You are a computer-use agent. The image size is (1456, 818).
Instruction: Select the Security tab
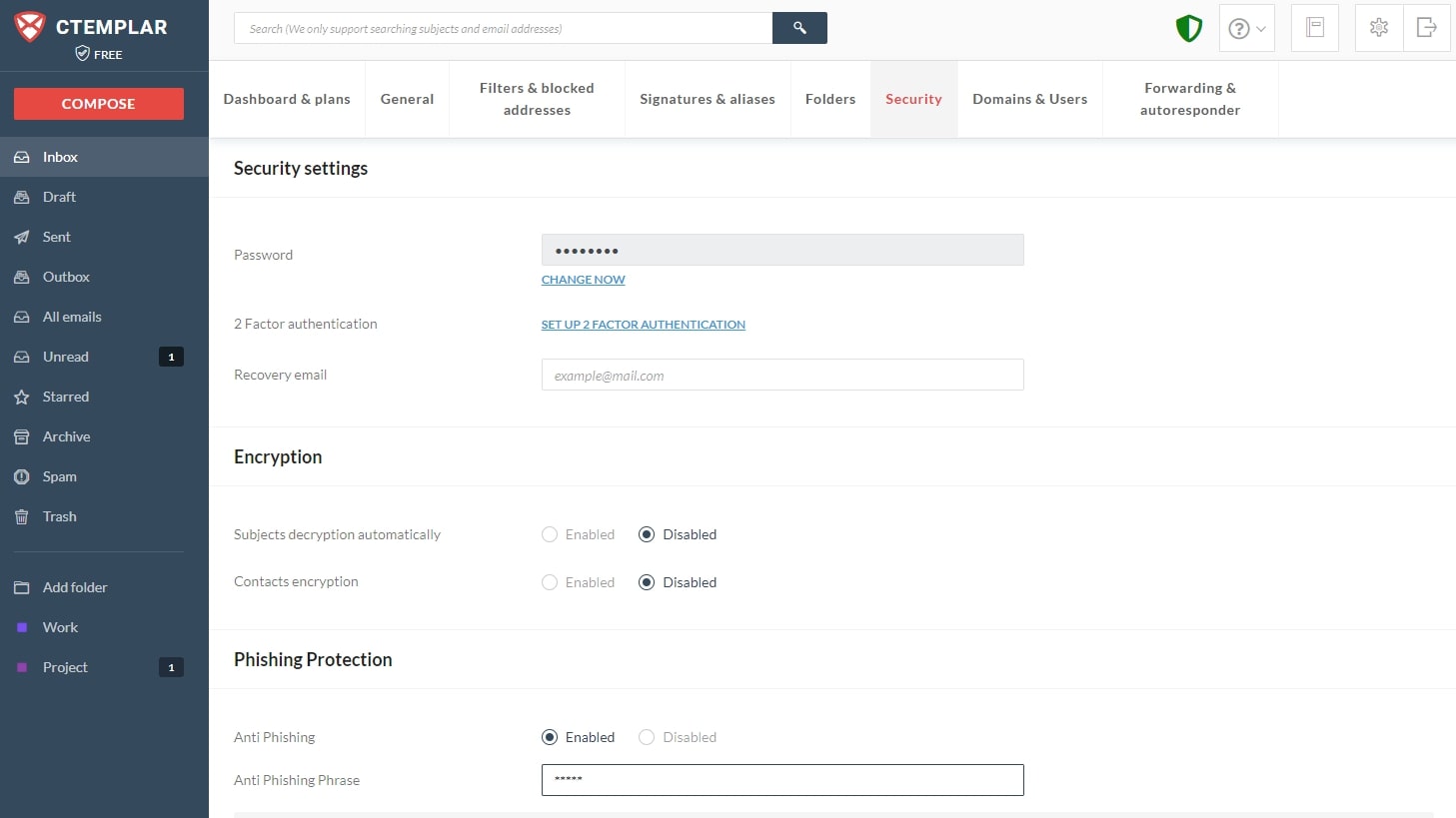coord(913,99)
